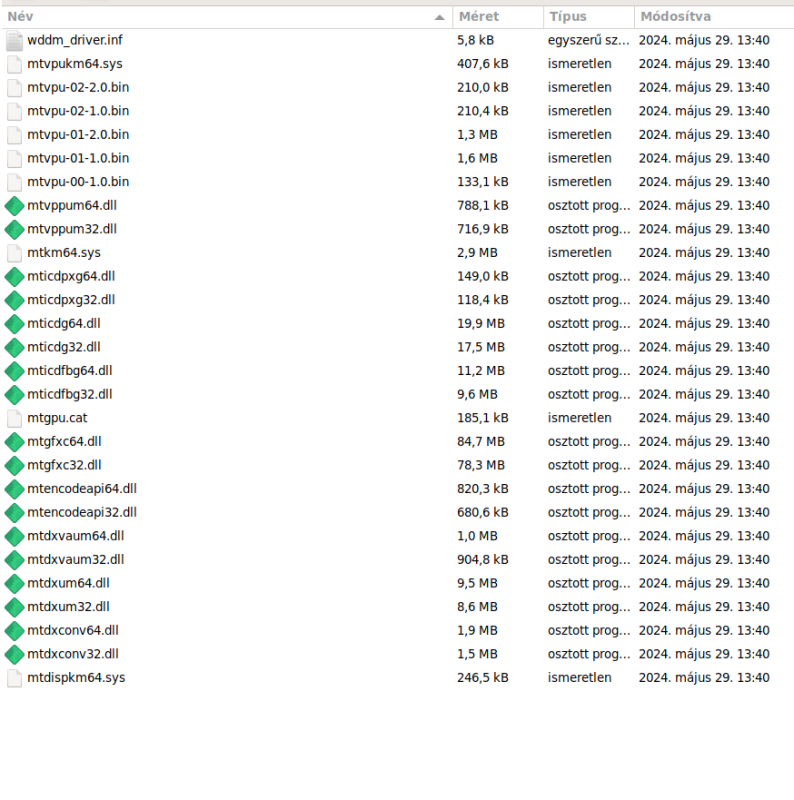The height and width of the screenshot is (800, 794).
Task: Click the green icon of mtvppum32.dll
Action: click(14, 229)
